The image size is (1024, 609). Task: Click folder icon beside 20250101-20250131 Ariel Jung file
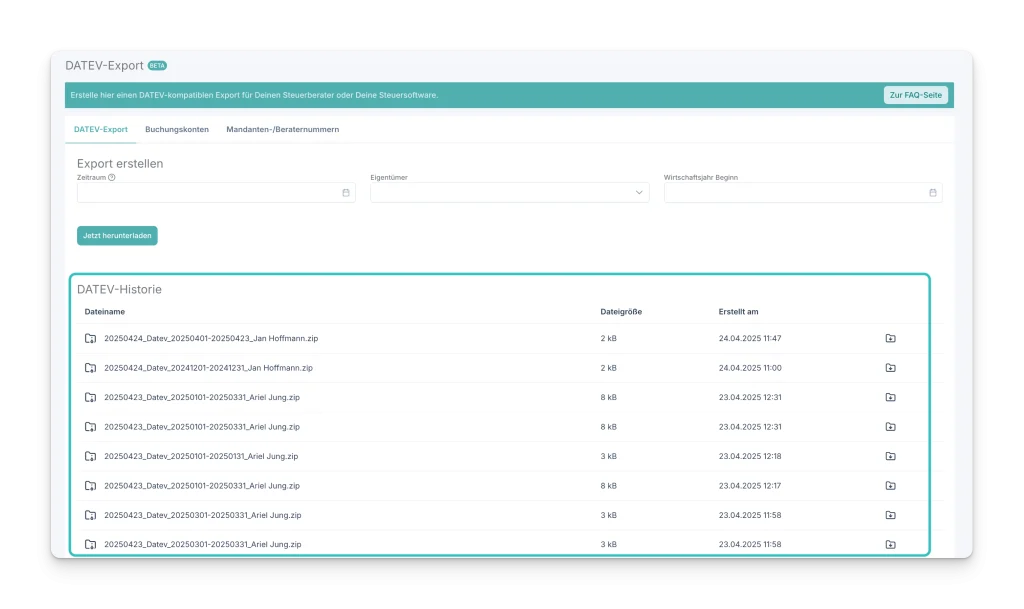pos(90,456)
